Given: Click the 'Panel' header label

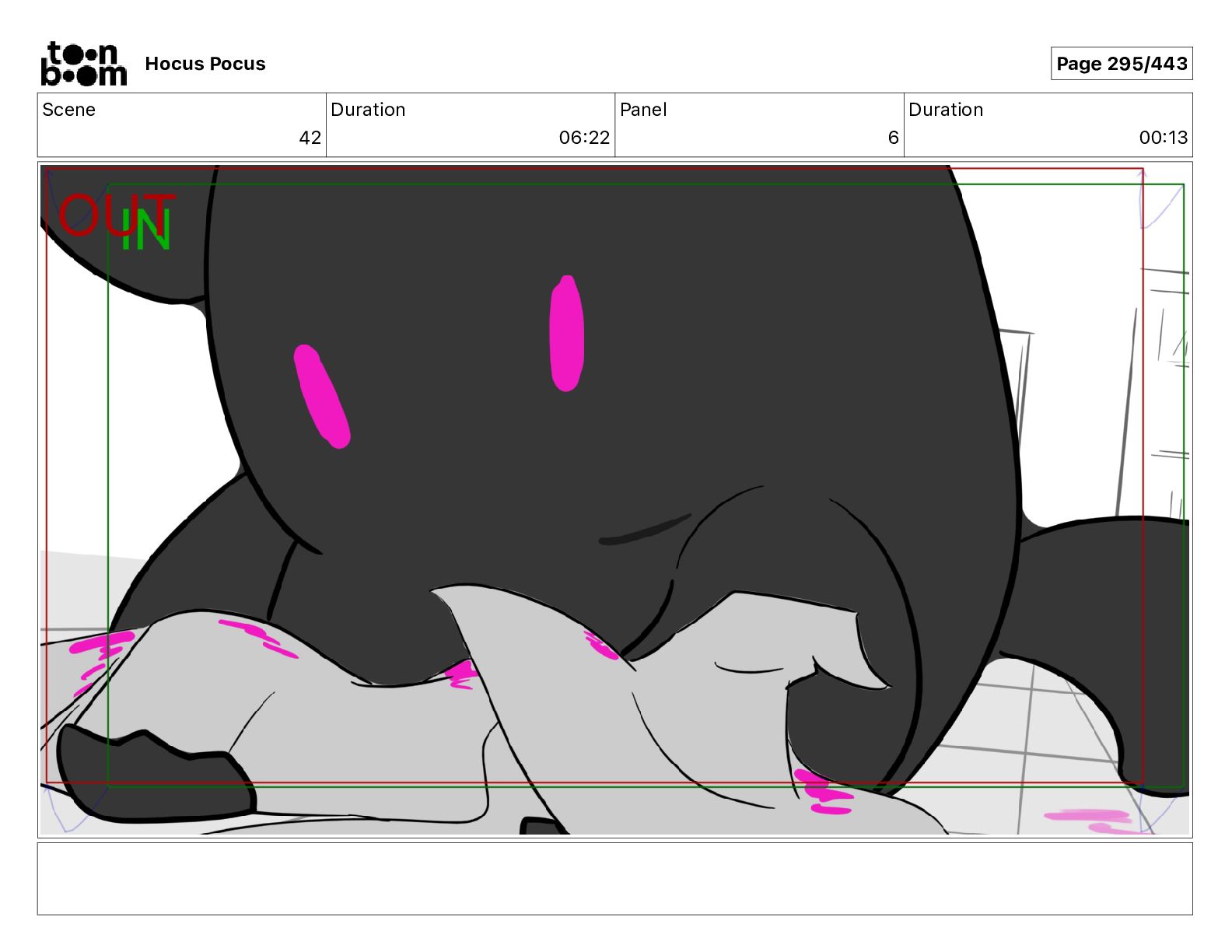Looking at the screenshot, I should 643,110.
